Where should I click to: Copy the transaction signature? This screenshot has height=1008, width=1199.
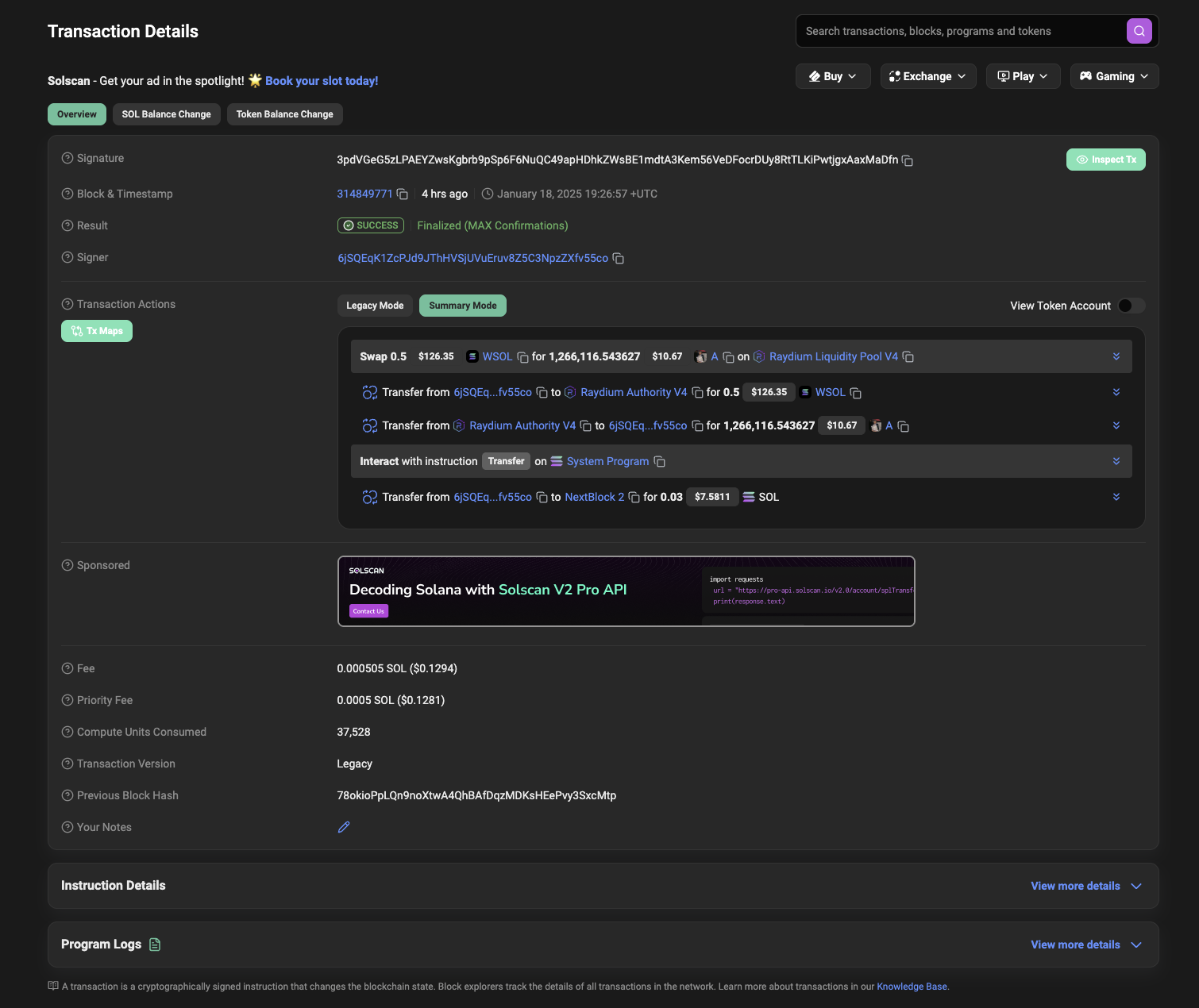coord(908,160)
